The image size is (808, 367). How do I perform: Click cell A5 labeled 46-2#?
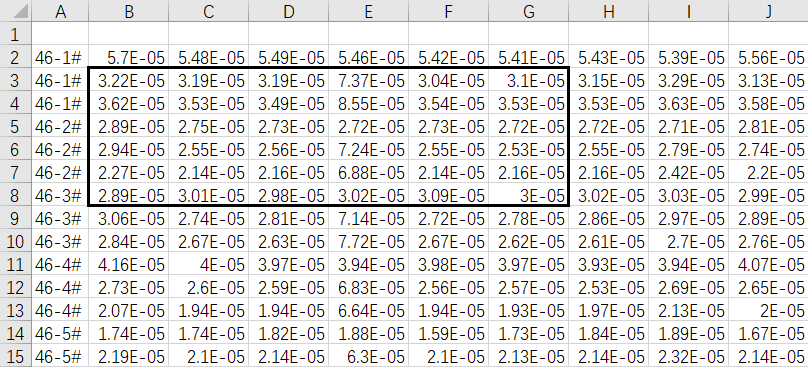point(60,126)
